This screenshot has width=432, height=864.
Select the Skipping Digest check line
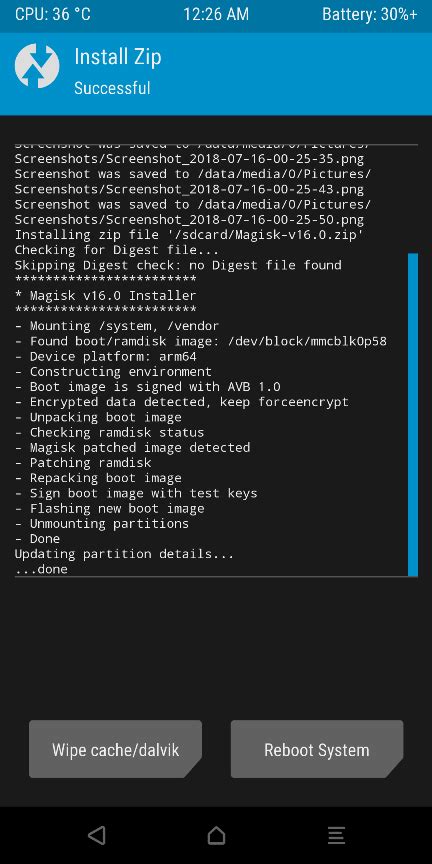point(178,265)
